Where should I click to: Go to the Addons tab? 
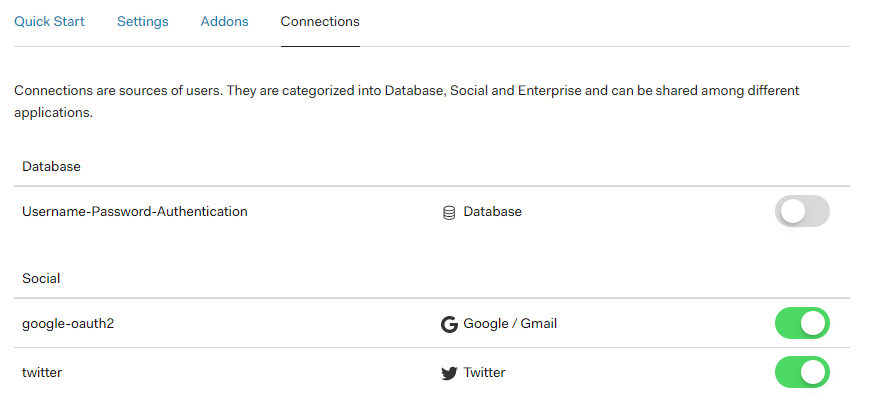224,21
